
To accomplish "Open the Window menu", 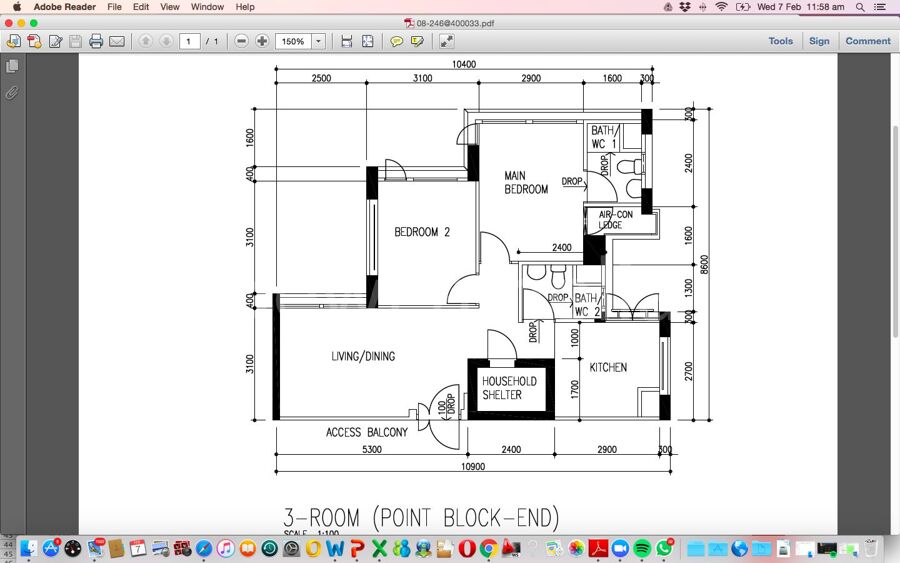I will click(207, 7).
